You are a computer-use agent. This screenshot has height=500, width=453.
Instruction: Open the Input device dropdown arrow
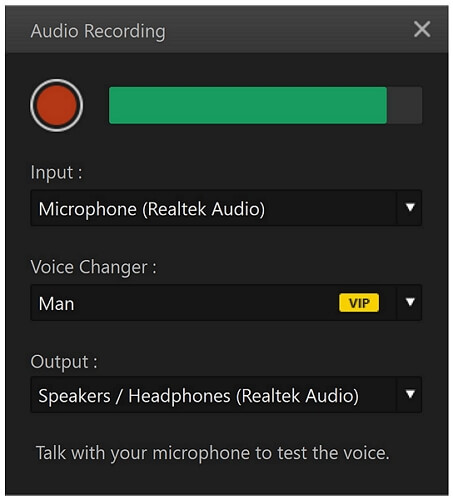pos(410,208)
